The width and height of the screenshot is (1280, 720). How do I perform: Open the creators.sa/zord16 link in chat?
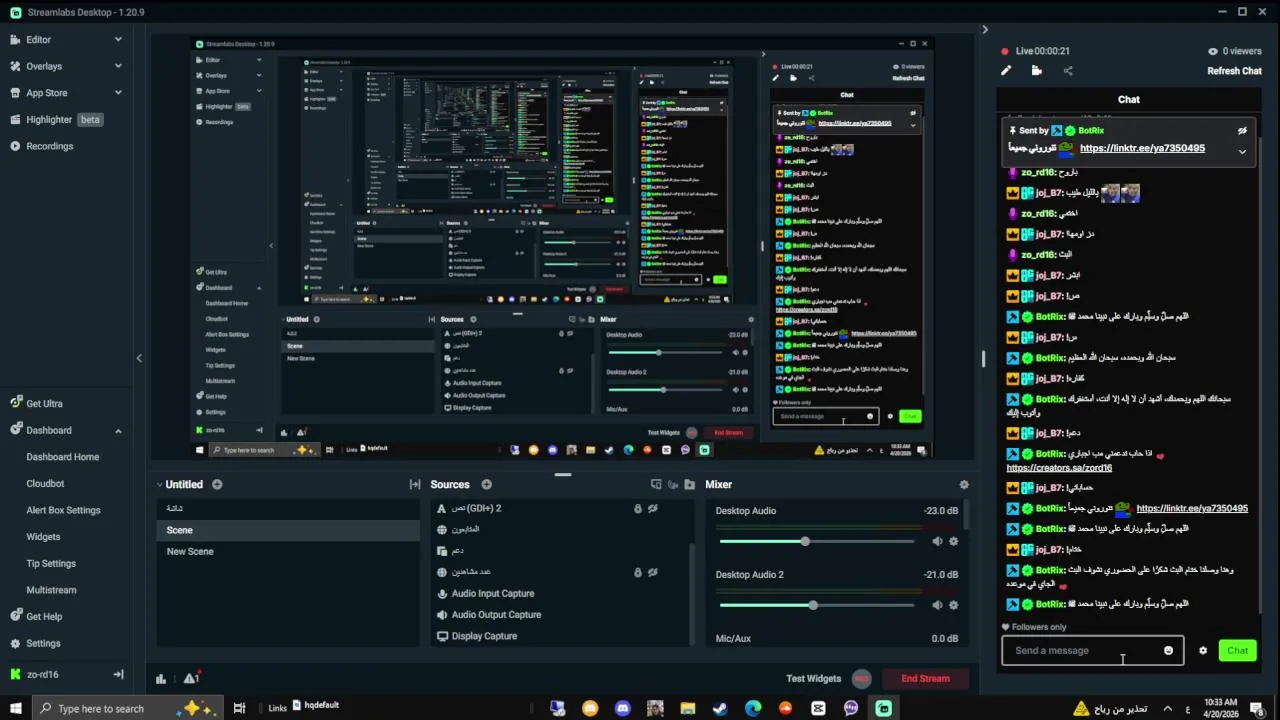pyautogui.click(x=1059, y=468)
